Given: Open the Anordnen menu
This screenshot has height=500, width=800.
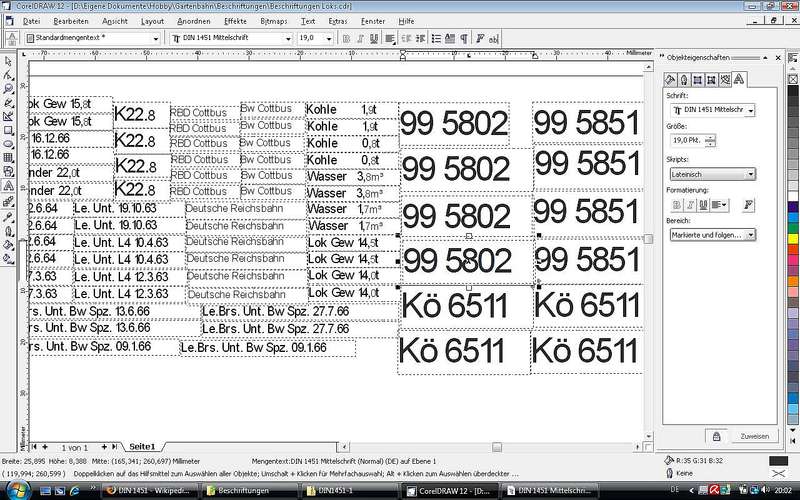Looking at the screenshot, I should pos(194,21).
